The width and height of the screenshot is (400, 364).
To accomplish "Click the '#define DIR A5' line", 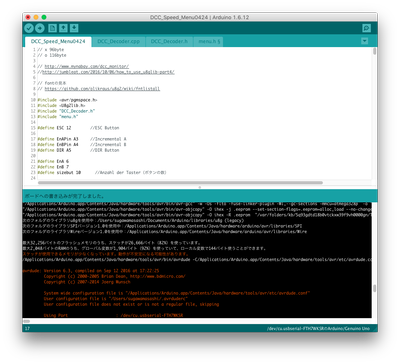I will [x=78, y=150].
